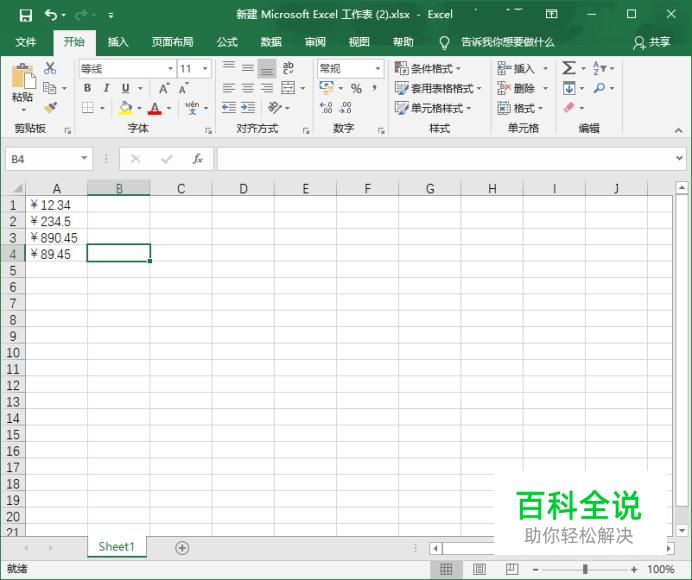
Task: Open the font name dropdown
Action: (x=170, y=69)
